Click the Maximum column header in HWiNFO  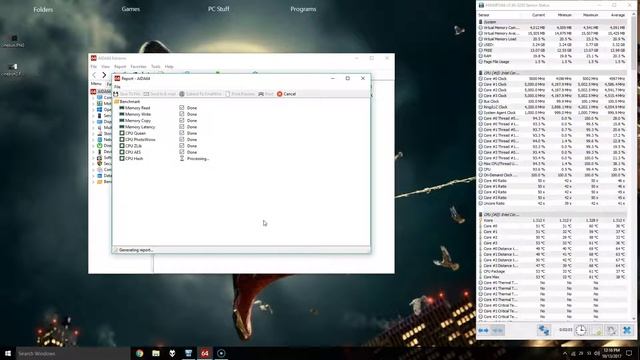tap(591, 15)
